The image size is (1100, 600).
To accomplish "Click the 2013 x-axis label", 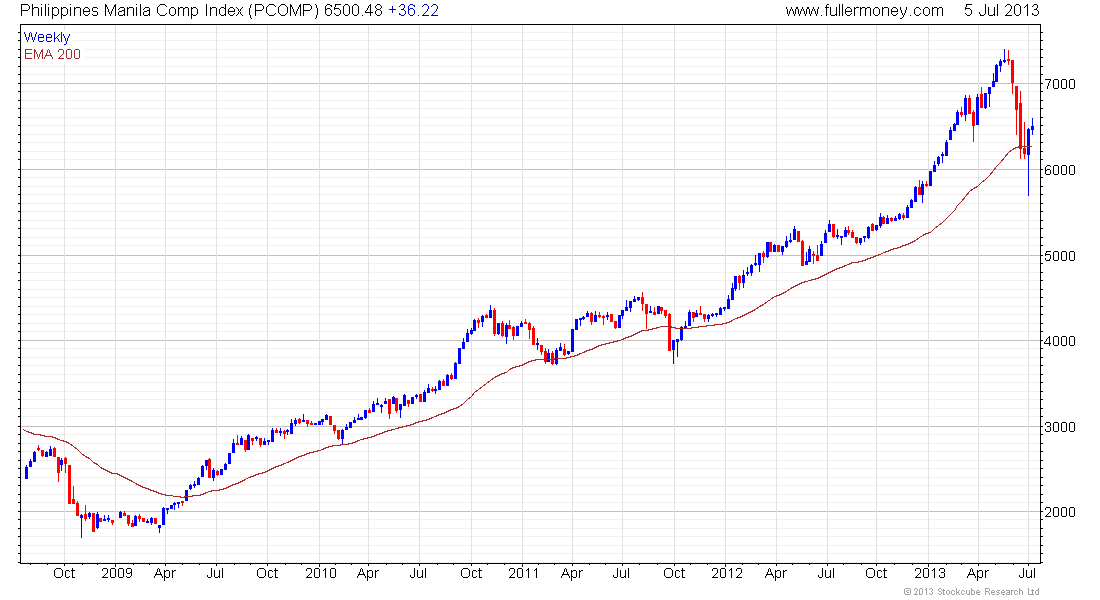I will [930, 573].
